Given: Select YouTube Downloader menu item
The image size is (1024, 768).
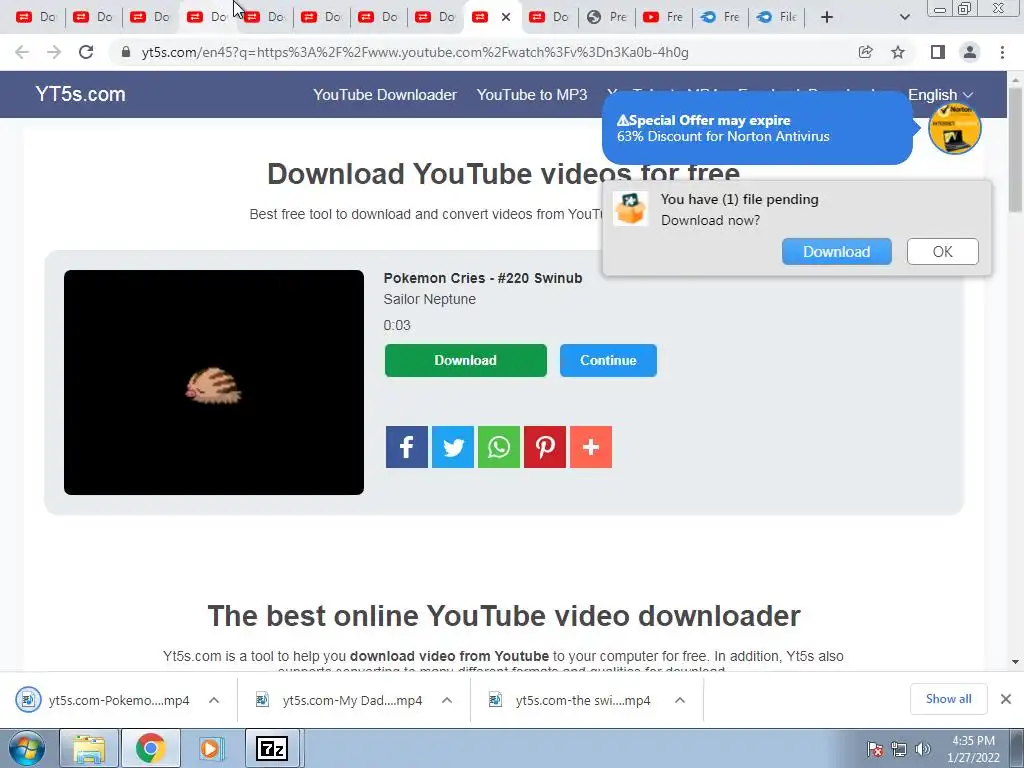Looking at the screenshot, I should point(385,95).
